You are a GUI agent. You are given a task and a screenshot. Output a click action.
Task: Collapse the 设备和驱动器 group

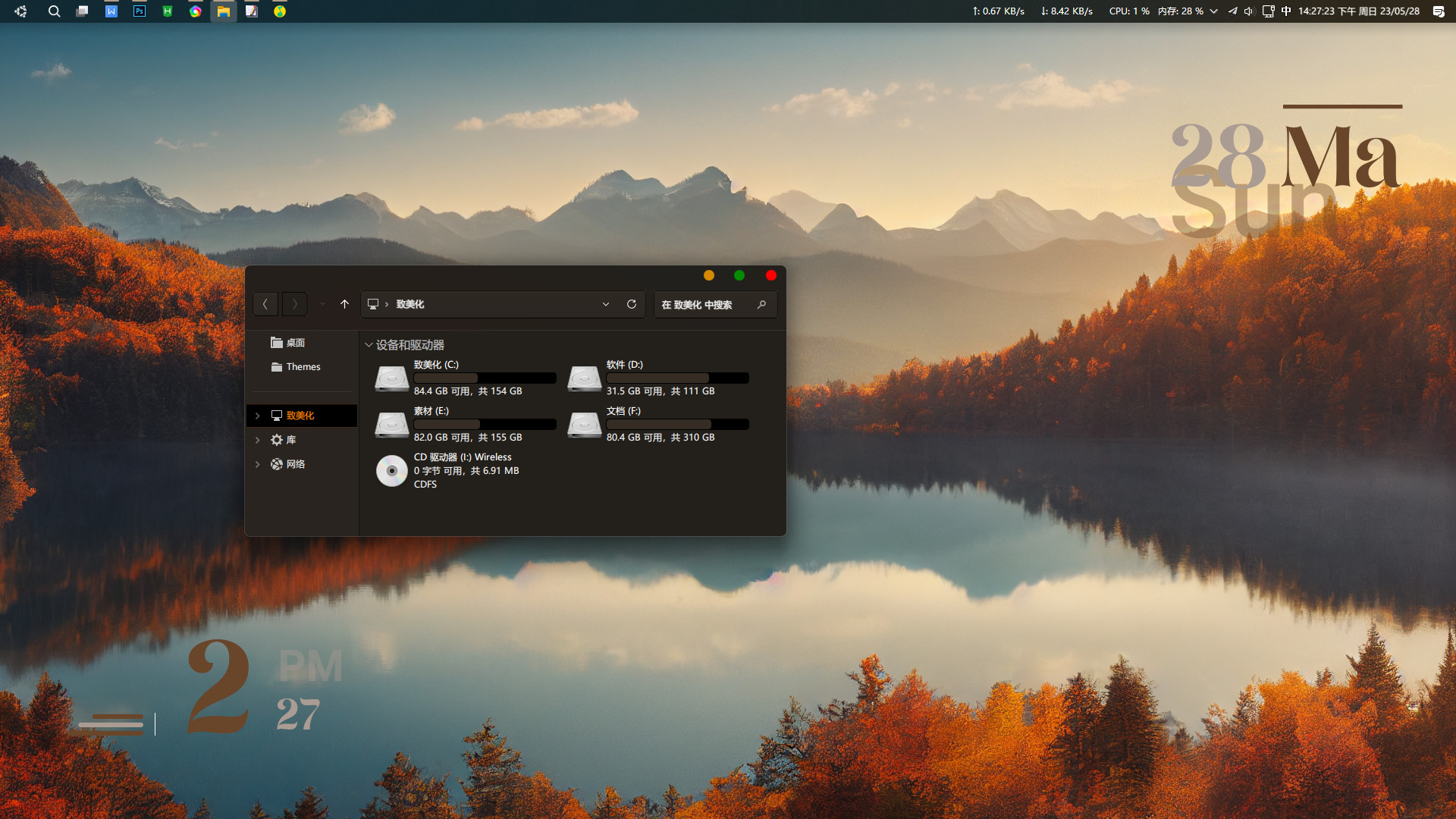coord(369,345)
